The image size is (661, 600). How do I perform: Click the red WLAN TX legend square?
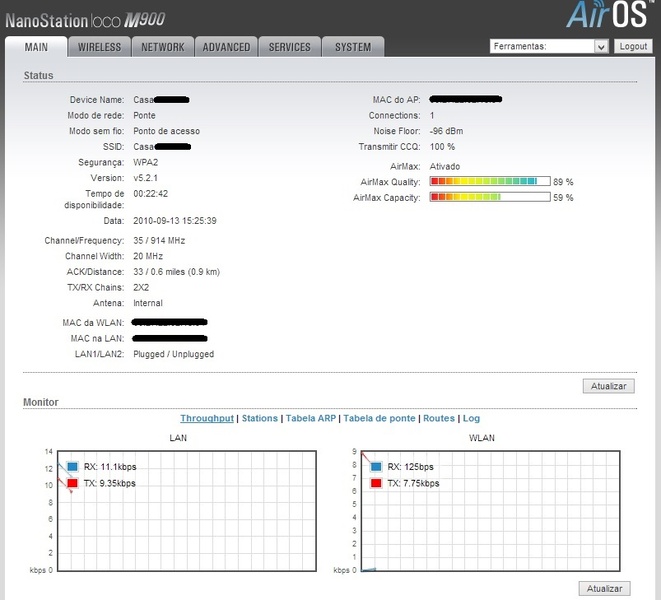(x=376, y=483)
